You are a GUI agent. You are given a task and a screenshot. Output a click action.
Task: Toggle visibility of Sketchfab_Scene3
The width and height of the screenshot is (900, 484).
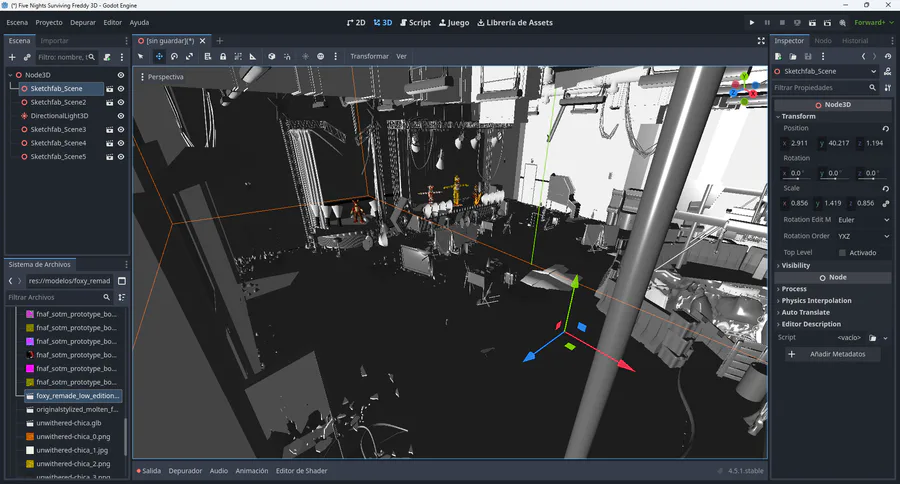coord(121,130)
